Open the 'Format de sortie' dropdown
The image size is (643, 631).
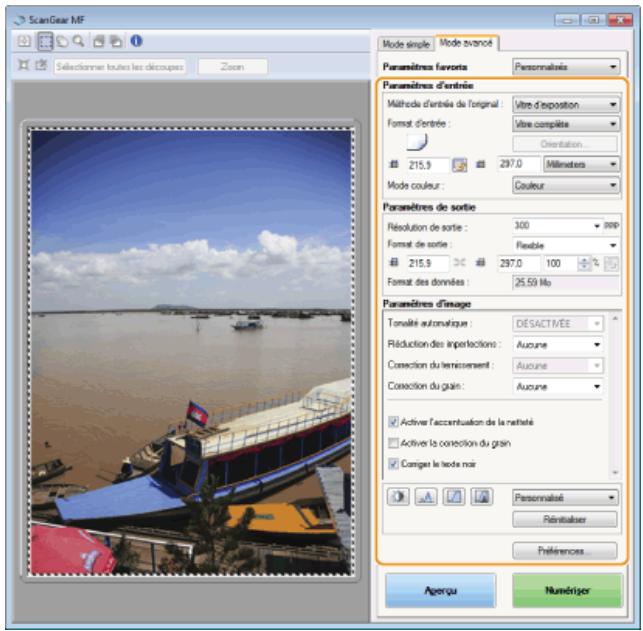pos(565,246)
